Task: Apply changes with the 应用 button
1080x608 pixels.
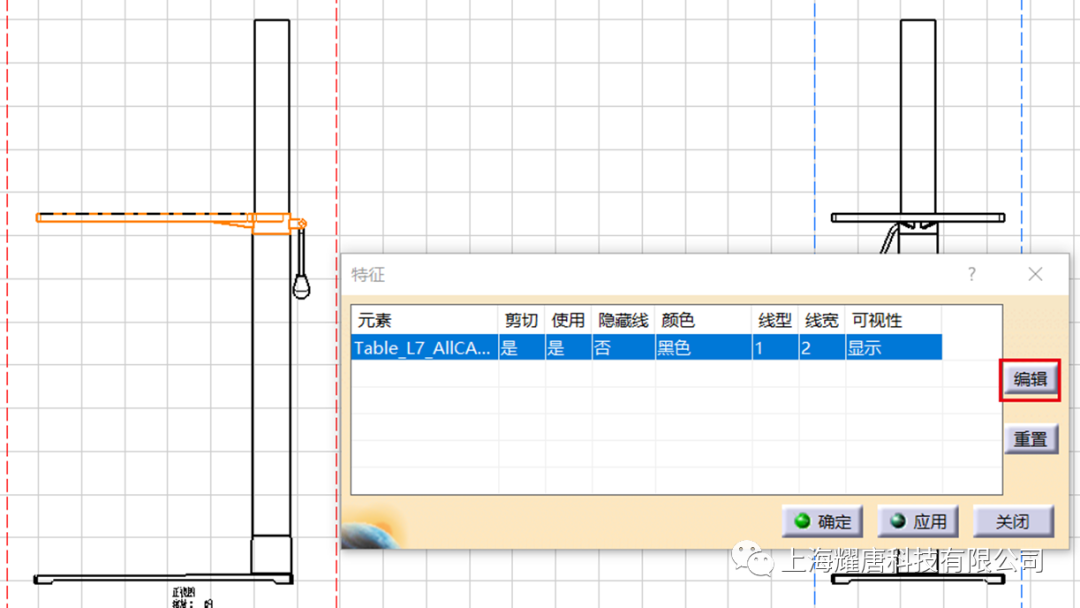Action: (919, 521)
